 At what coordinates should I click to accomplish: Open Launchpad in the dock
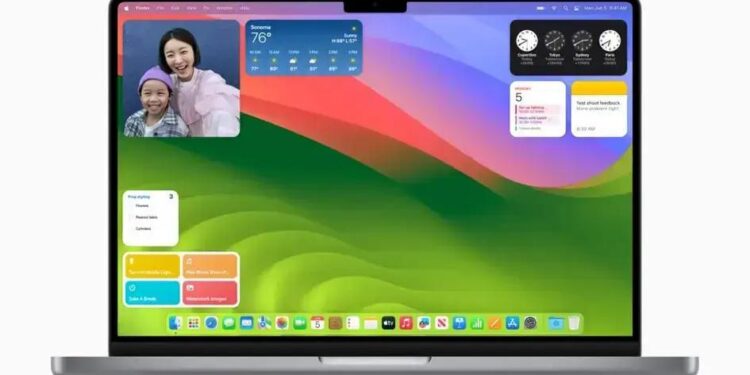193,323
